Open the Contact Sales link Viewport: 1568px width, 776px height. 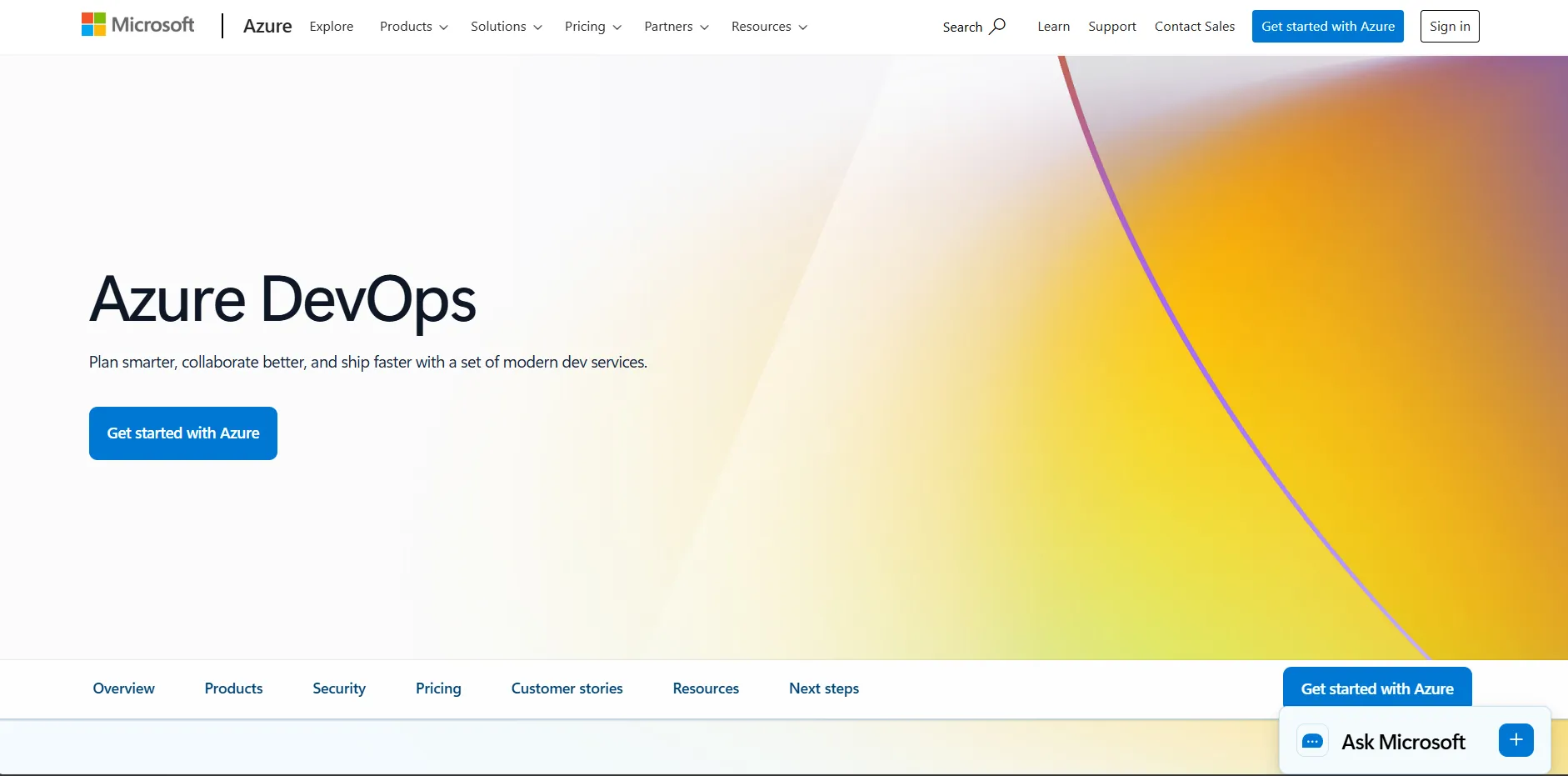tap(1195, 27)
